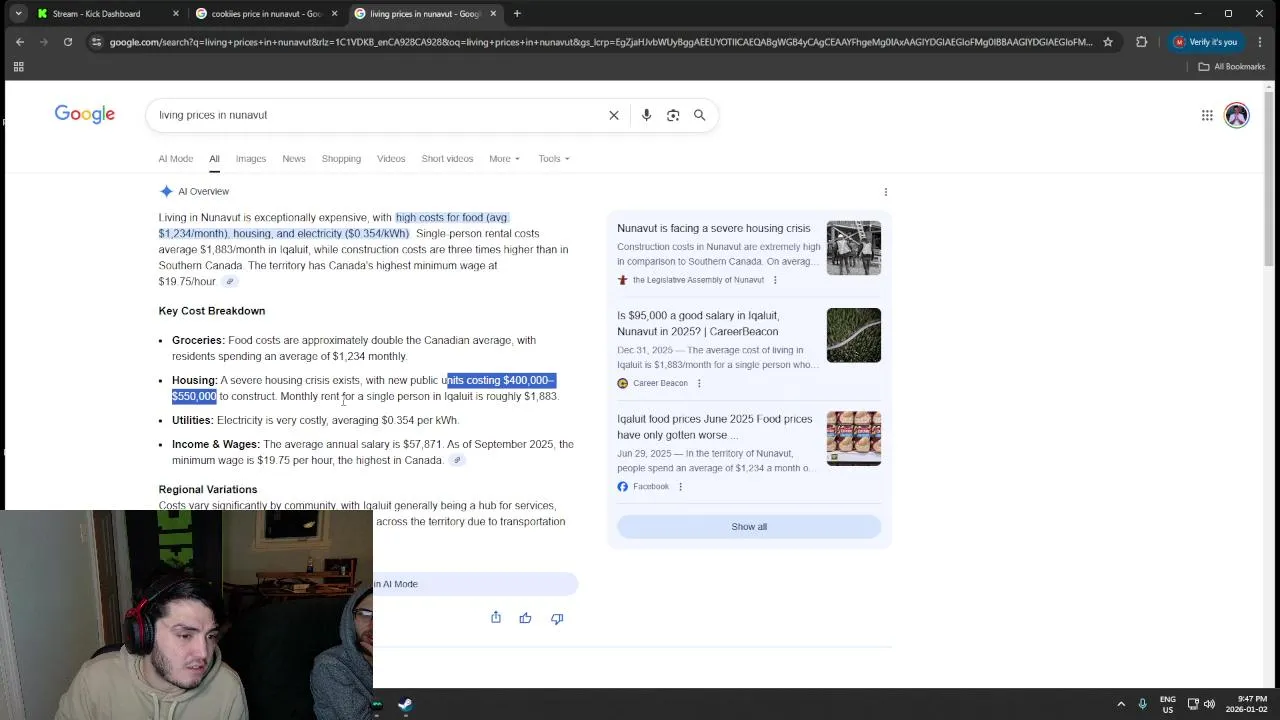Expand the Tools dropdown
Image resolution: width=1280 pixels, height=720 pixels.
554,159
